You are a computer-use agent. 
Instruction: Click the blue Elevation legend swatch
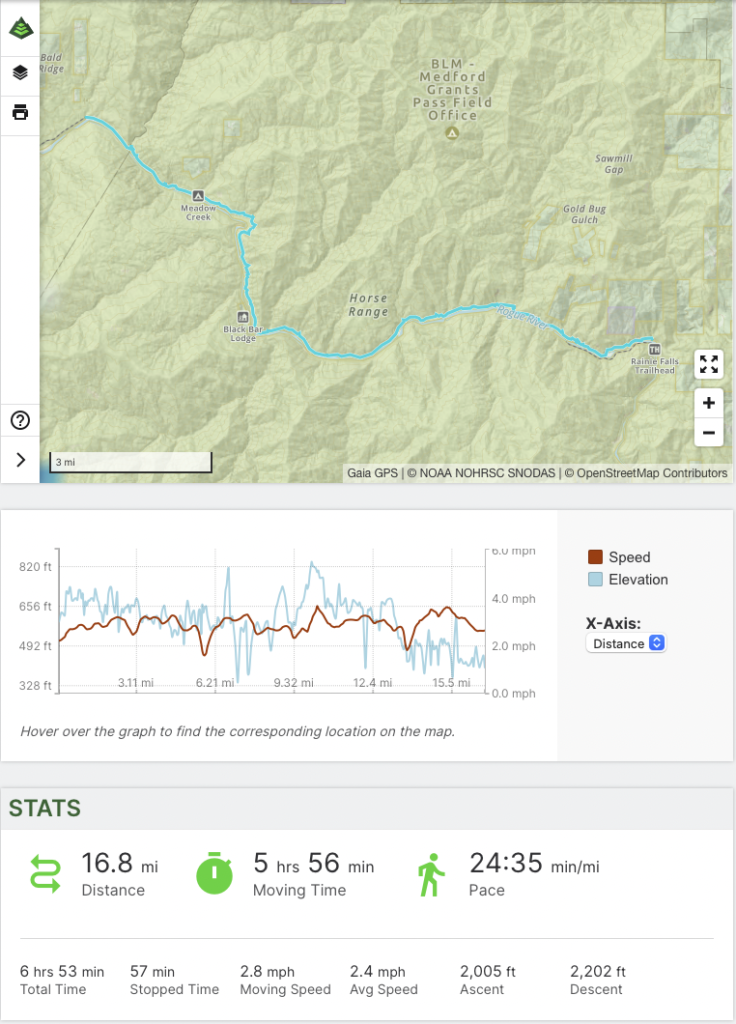[595, 579]
